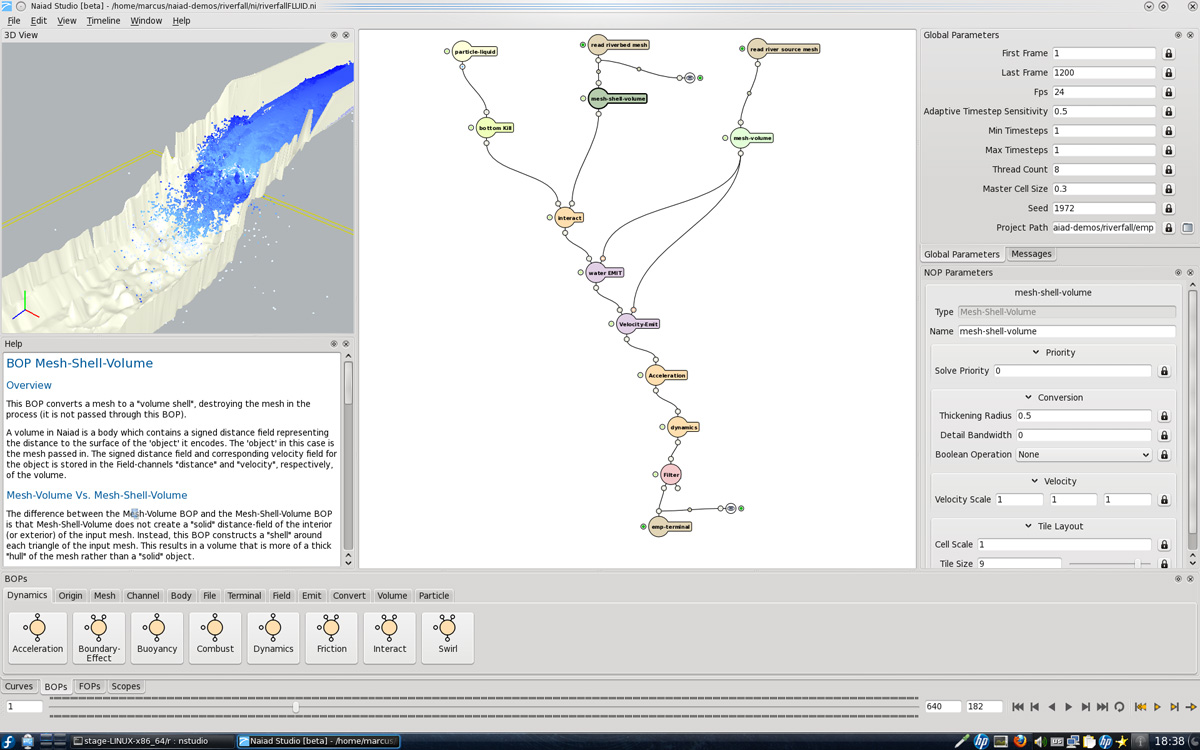The height and width of the screenshot is (750, 1200).
Task: Open the FOPs tab
Action: tap(90, 687)
